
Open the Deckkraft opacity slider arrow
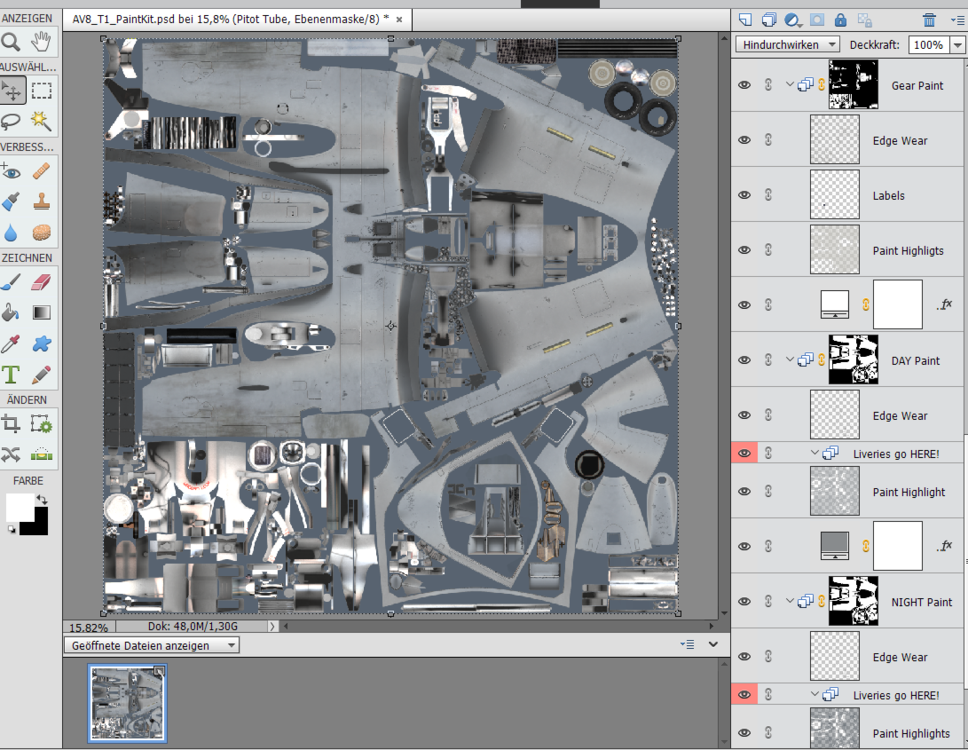click(958, 45)
